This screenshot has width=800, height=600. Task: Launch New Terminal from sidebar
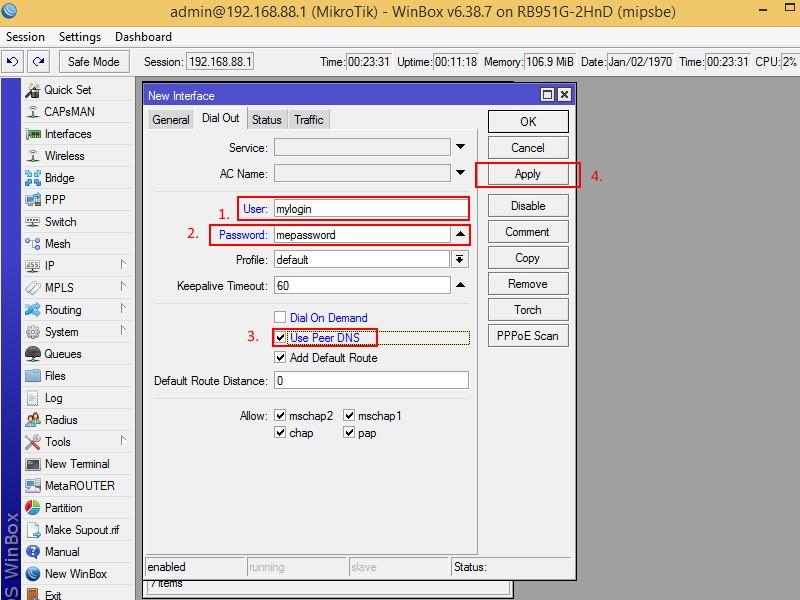(x=33, y=464)
